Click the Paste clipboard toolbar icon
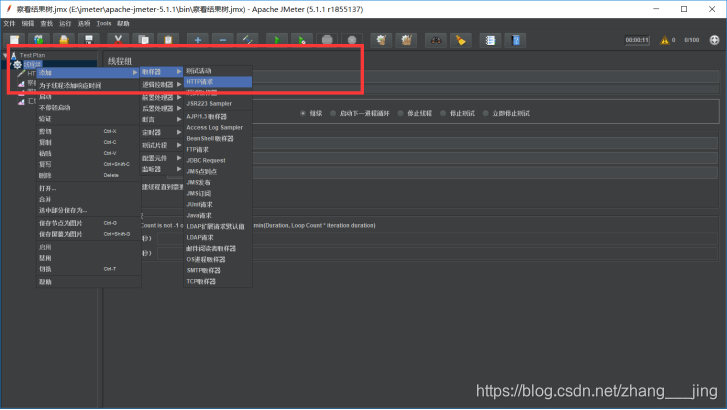Screen dimensions: 727x410 (x=168, y=40)
